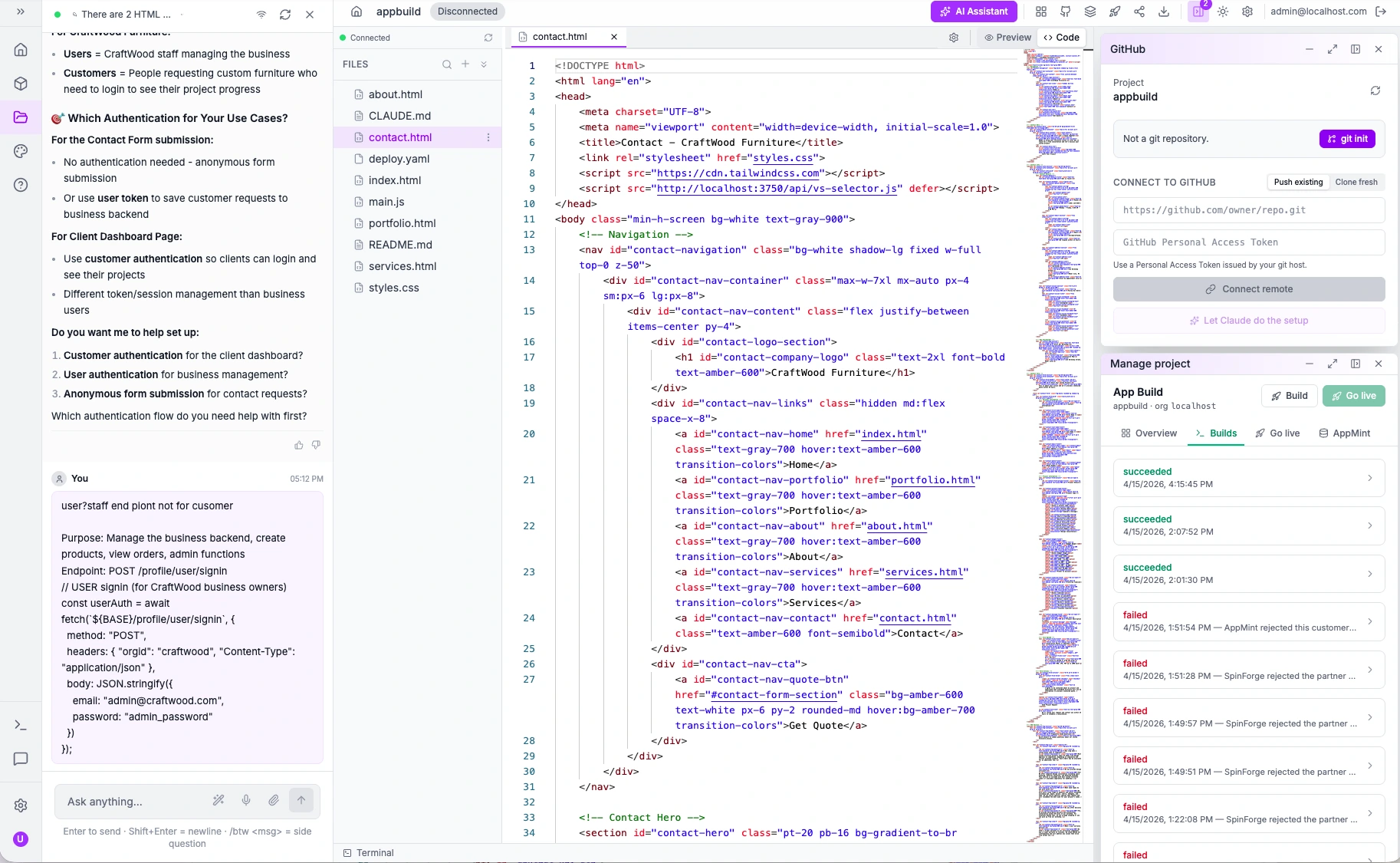This screenshot has width=1400, height=863.
Task: Click the 'Build' button in Manage project
Action: coord(1290,396)
